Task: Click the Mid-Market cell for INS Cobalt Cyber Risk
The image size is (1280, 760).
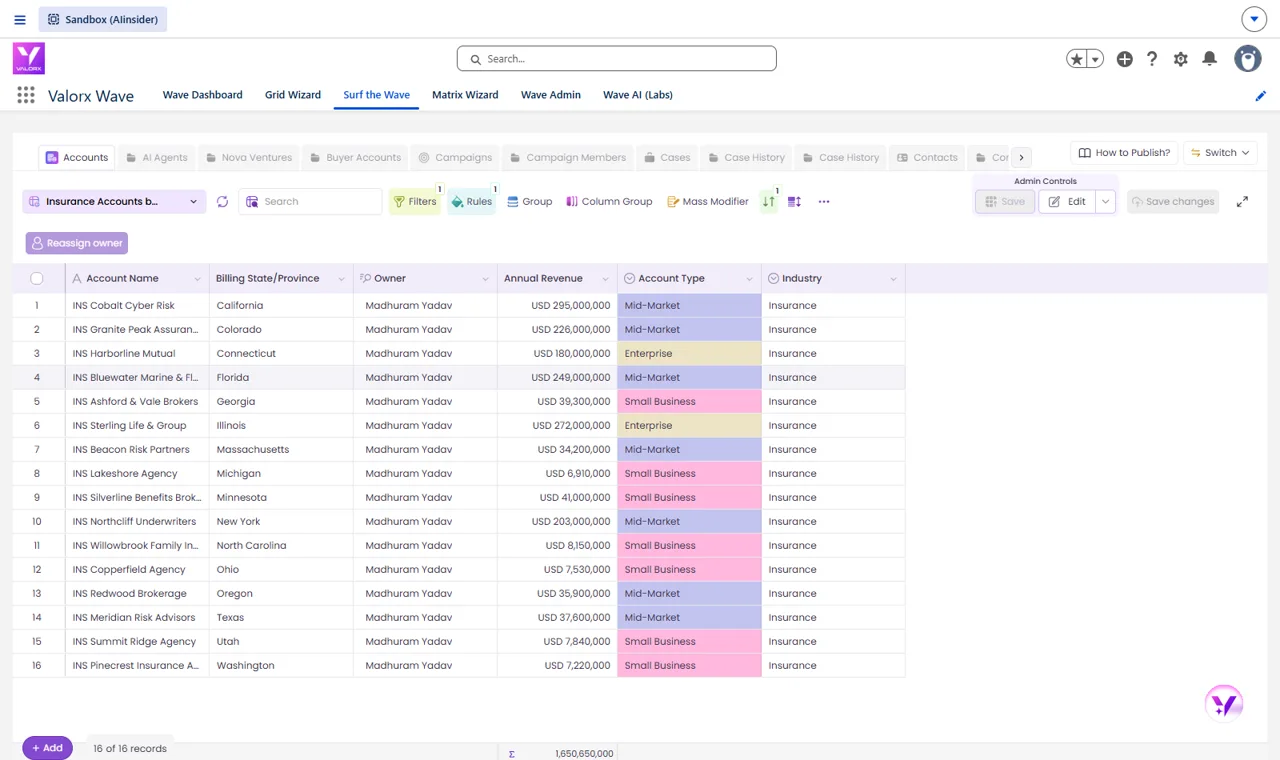Action: coord(689,306)
